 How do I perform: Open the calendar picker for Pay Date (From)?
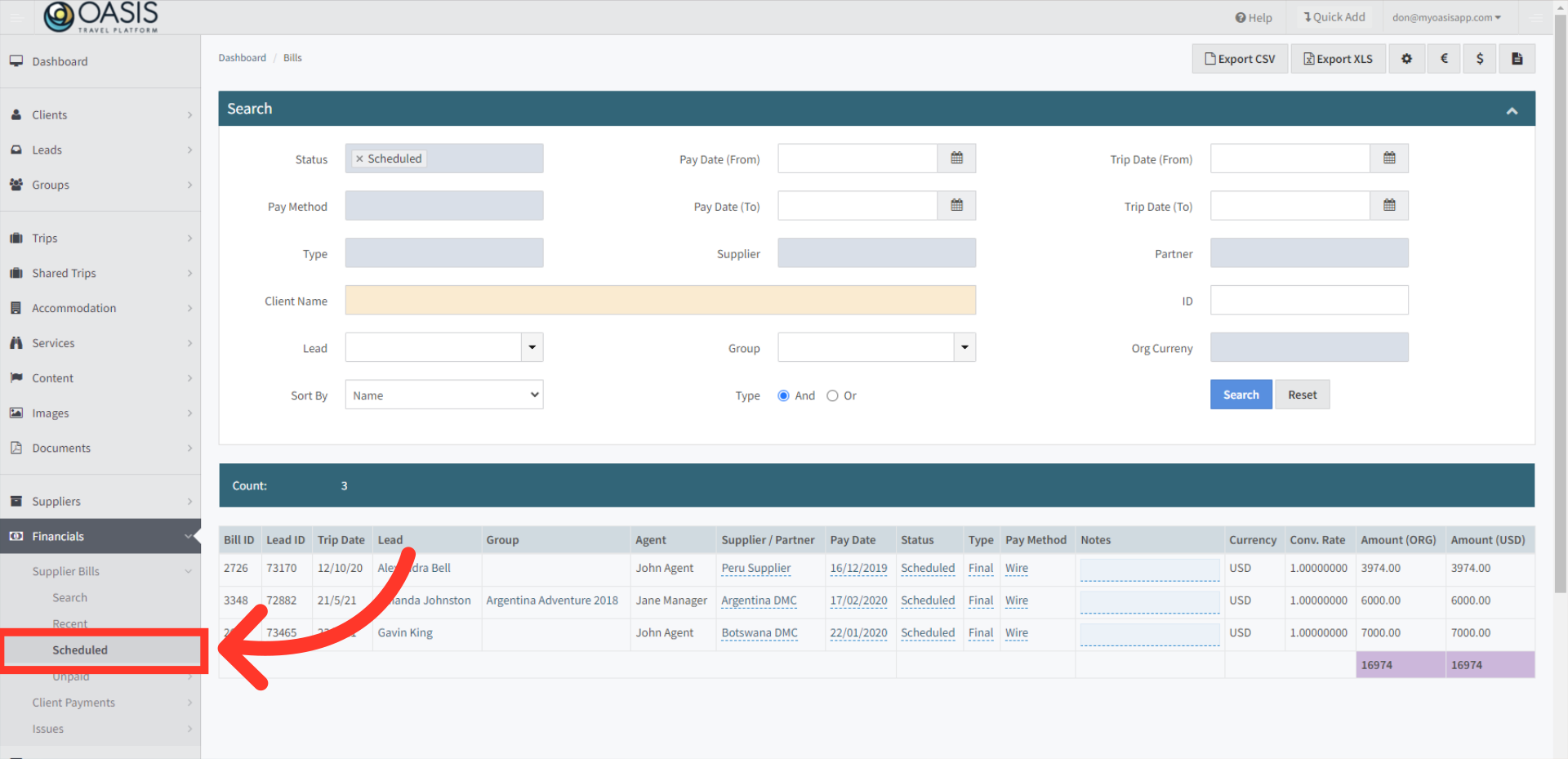tap(956, 158)
